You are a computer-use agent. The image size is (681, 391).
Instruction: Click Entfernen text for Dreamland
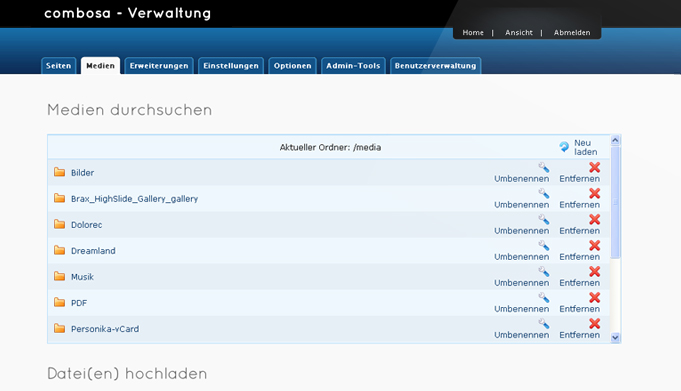(x=579, y=257)
